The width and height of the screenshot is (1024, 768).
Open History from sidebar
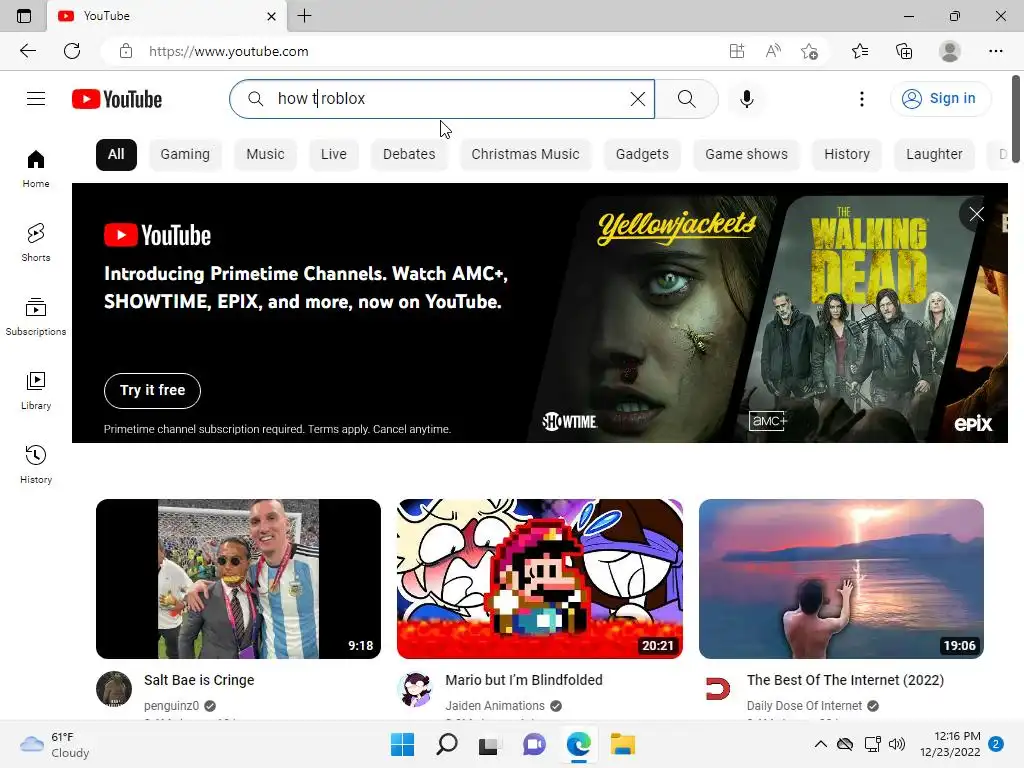click(36, 464)
